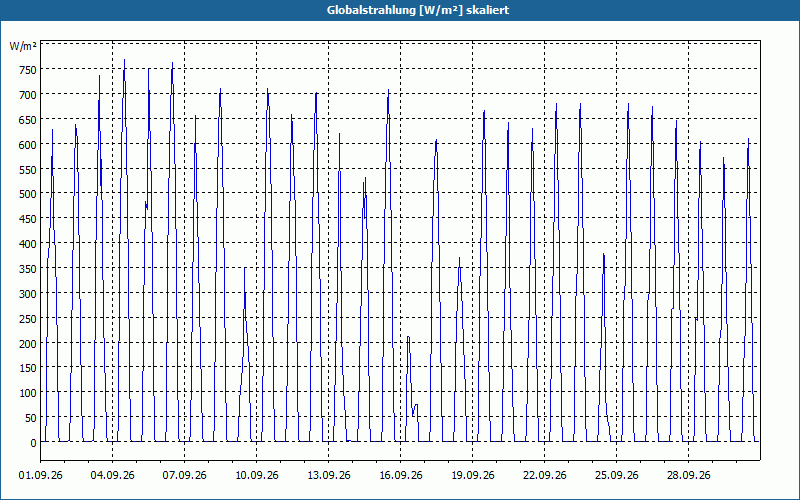Select the x-axis date 07.09.26
800x500 pixels.
point(184,476)
